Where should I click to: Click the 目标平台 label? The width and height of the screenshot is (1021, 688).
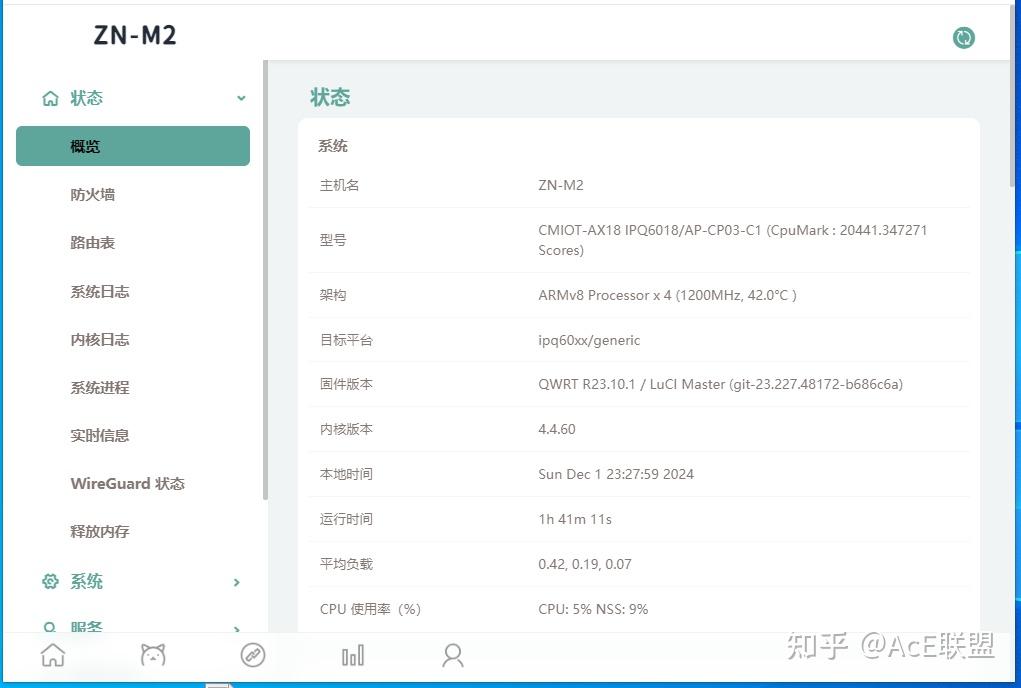click(x=346, y=340)
